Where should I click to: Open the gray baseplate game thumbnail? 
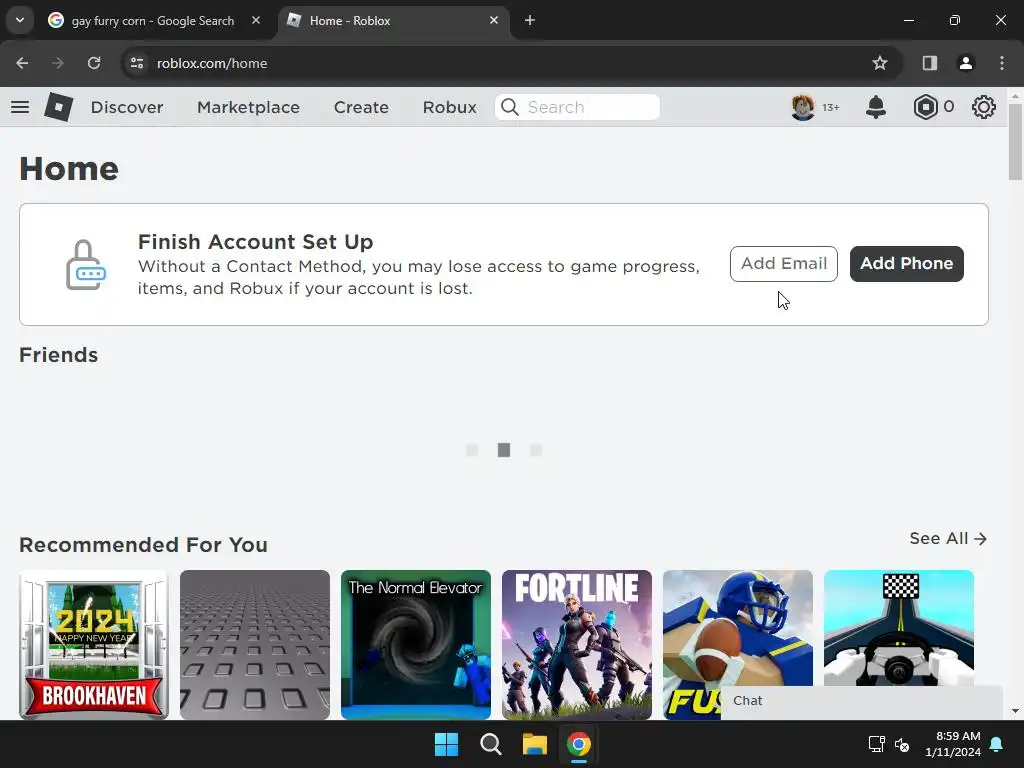click(255, 645)
